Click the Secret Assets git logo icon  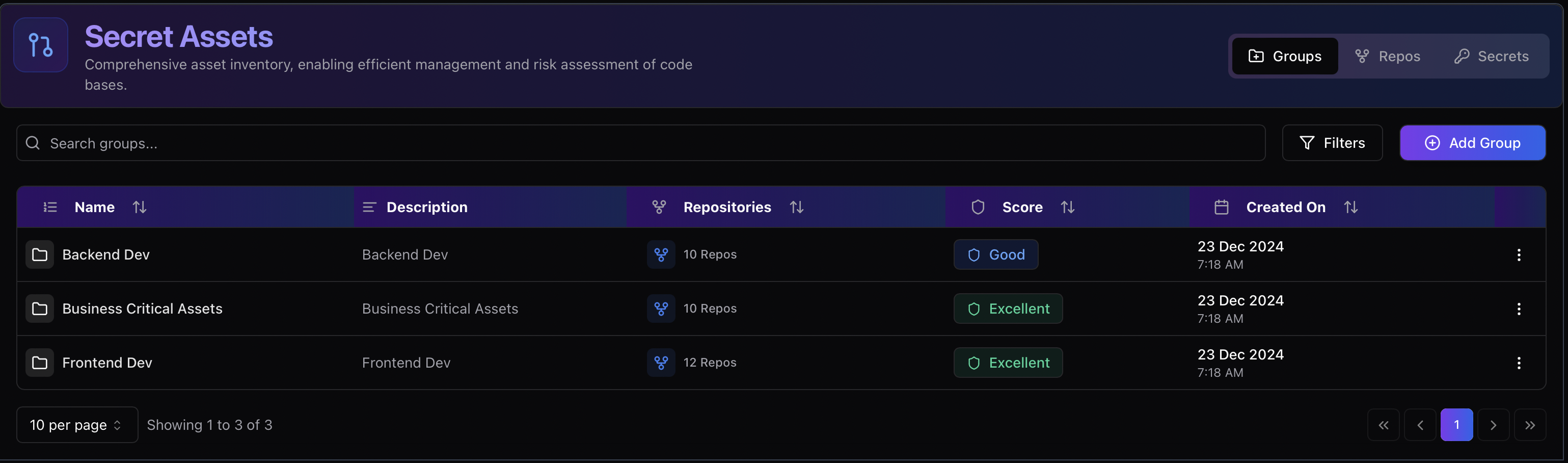click(40, 45)
